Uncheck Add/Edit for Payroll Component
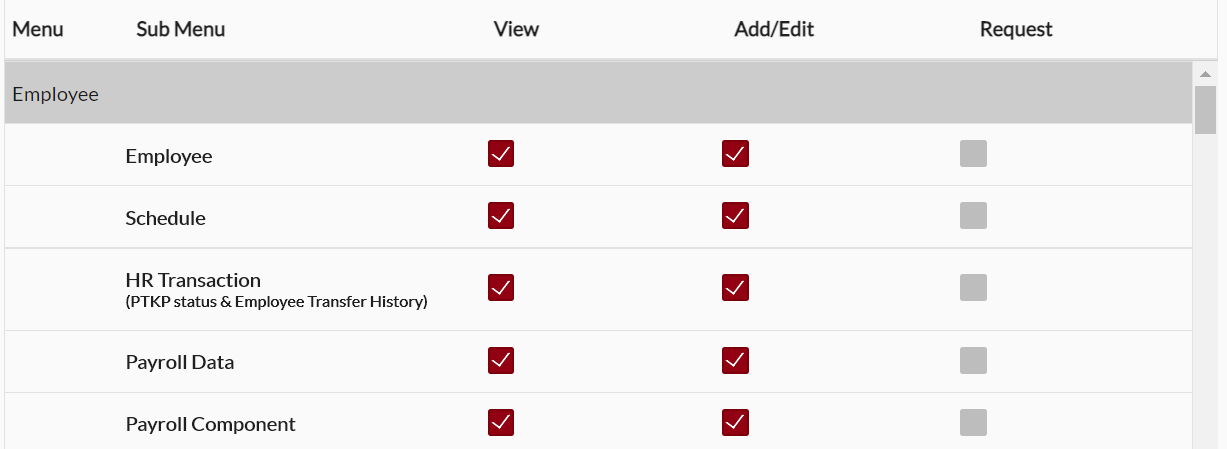1227x449 pixels. (x=735, y=422)
